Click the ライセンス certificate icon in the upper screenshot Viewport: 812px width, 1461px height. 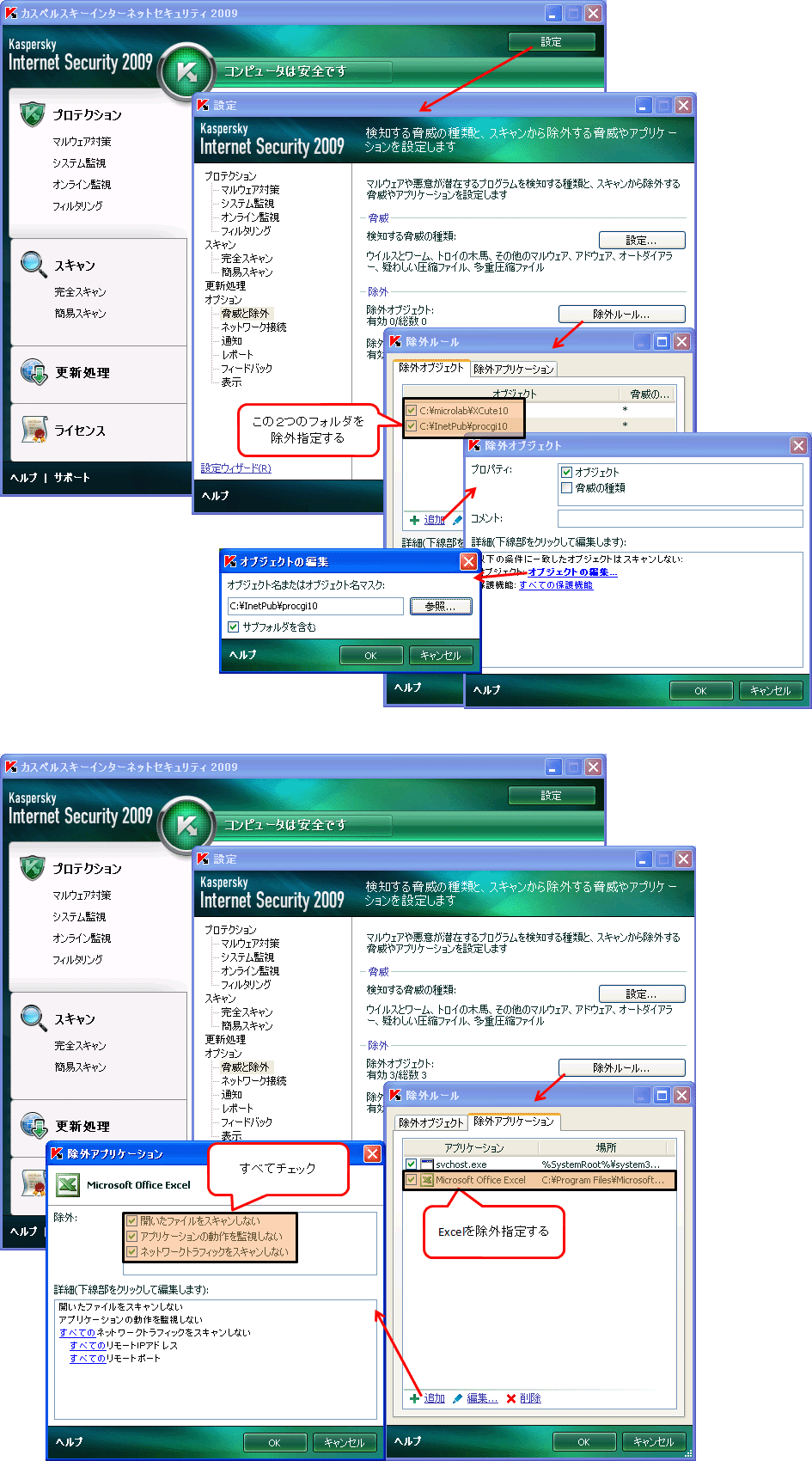34,430
